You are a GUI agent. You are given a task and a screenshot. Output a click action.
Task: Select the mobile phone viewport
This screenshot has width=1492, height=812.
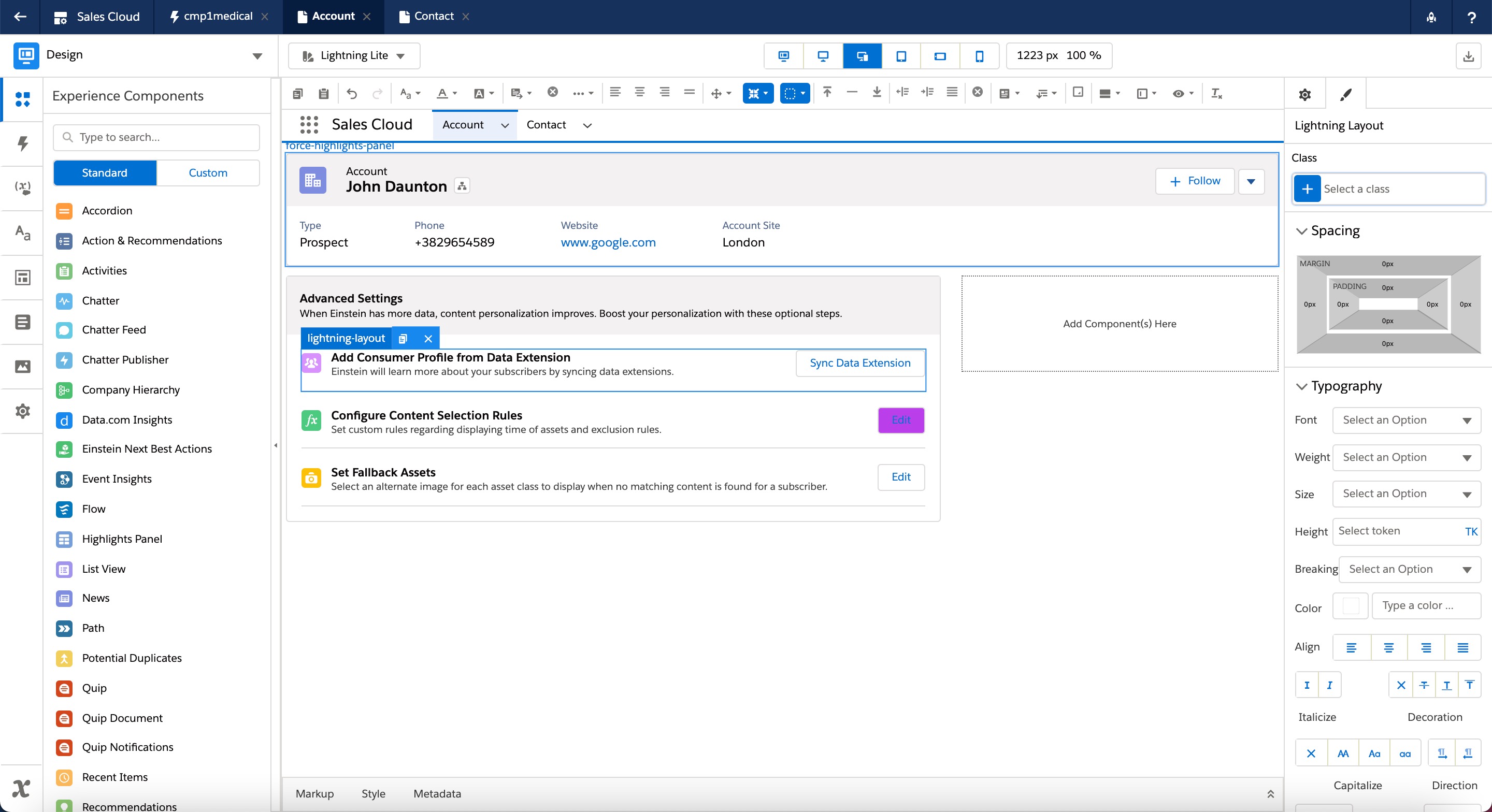click(980, 56)
